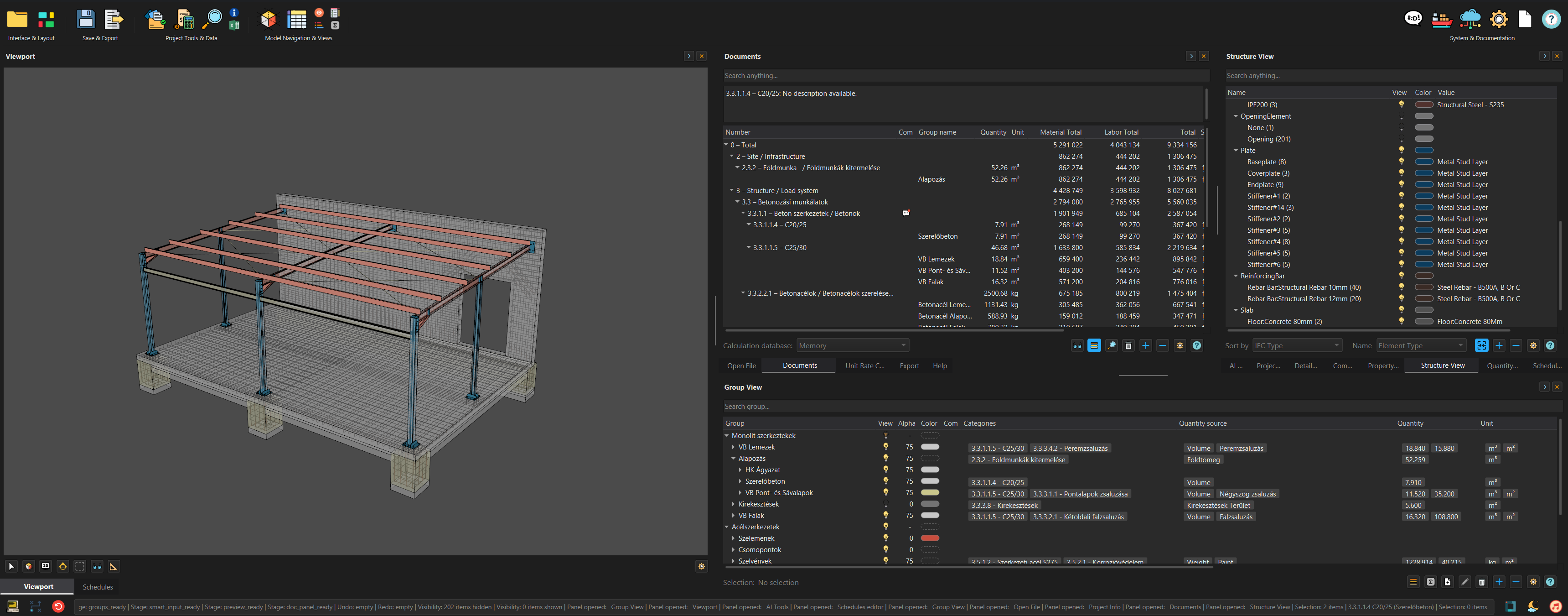
Task: Click the red color swatch of Szelemenek
Action: point(930,538)
